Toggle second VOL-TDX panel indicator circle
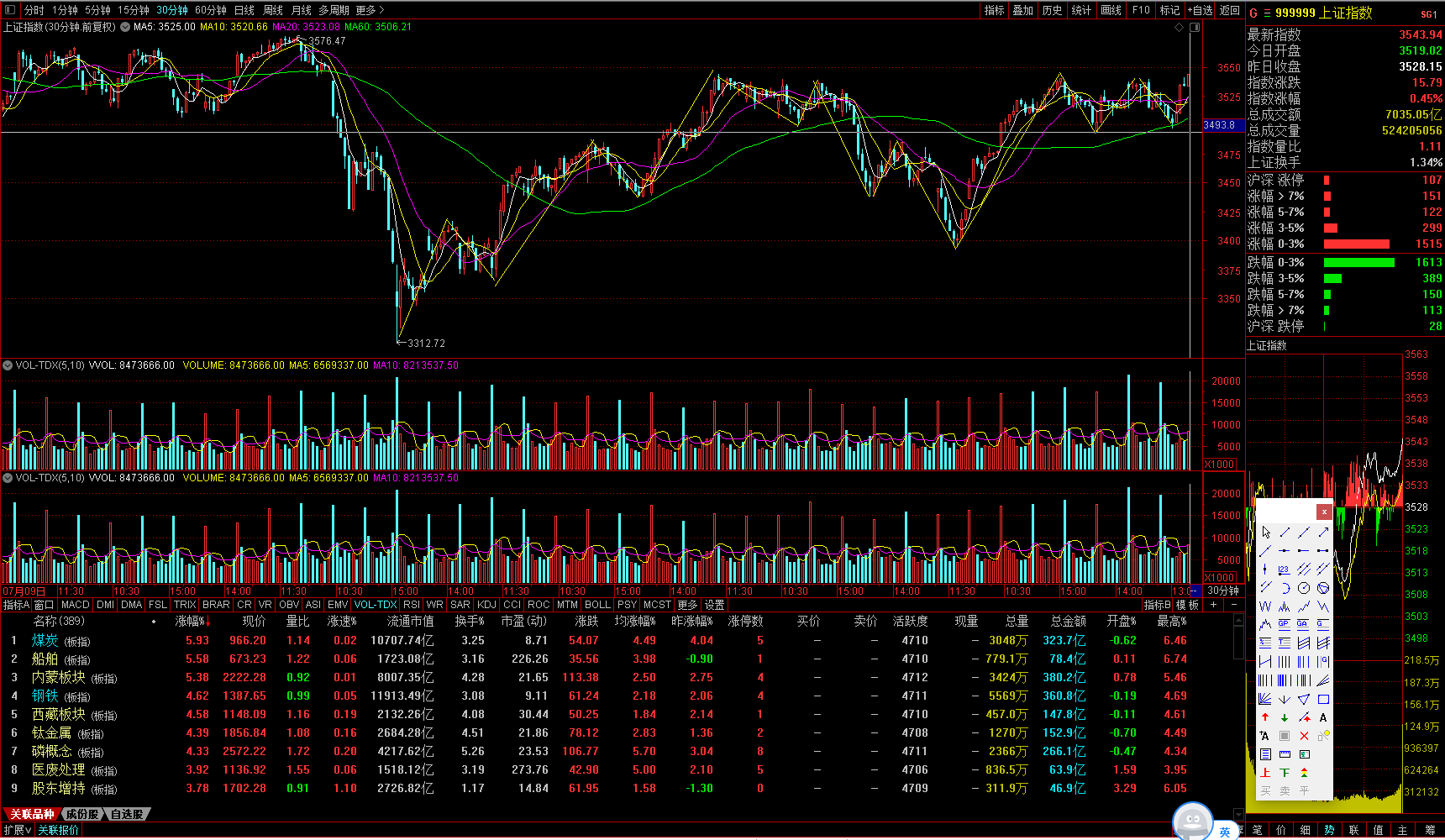 pyautogui.click(x=8, y=478)
